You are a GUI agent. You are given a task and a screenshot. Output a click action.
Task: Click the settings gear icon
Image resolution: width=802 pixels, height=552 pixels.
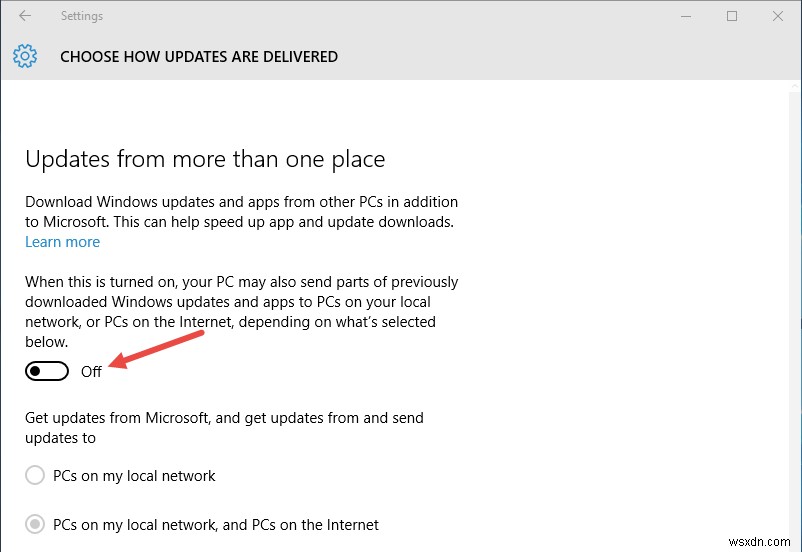point(25,56)
